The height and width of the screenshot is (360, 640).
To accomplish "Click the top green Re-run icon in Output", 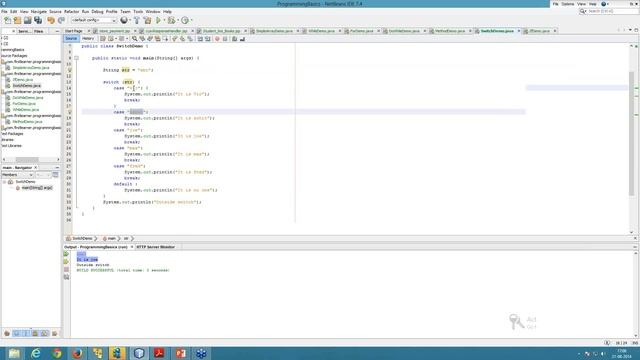I will 66,254.
